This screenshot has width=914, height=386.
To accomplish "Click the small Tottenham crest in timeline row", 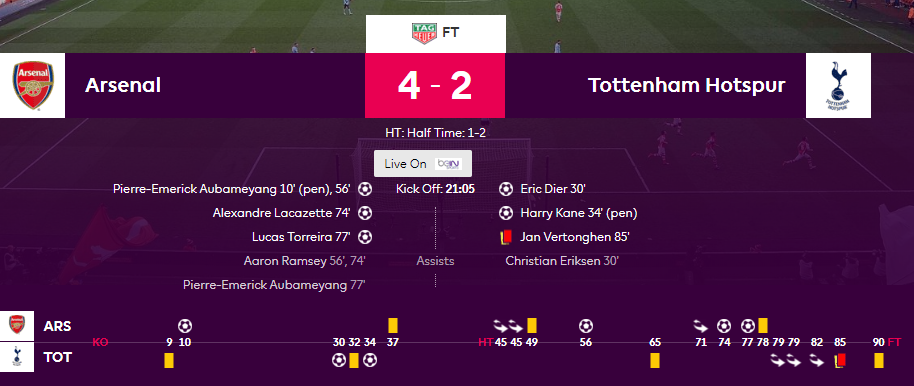I will (x=17, y=357).
